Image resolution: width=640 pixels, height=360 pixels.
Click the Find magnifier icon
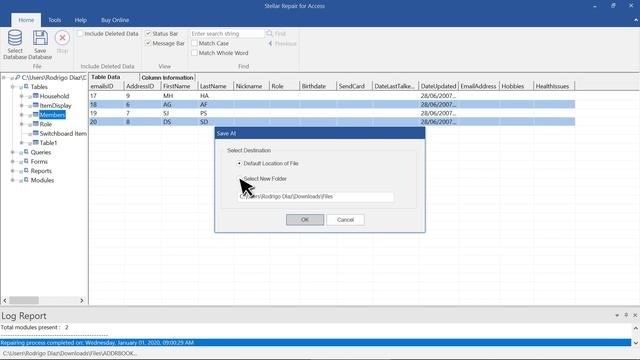(269, 33)
